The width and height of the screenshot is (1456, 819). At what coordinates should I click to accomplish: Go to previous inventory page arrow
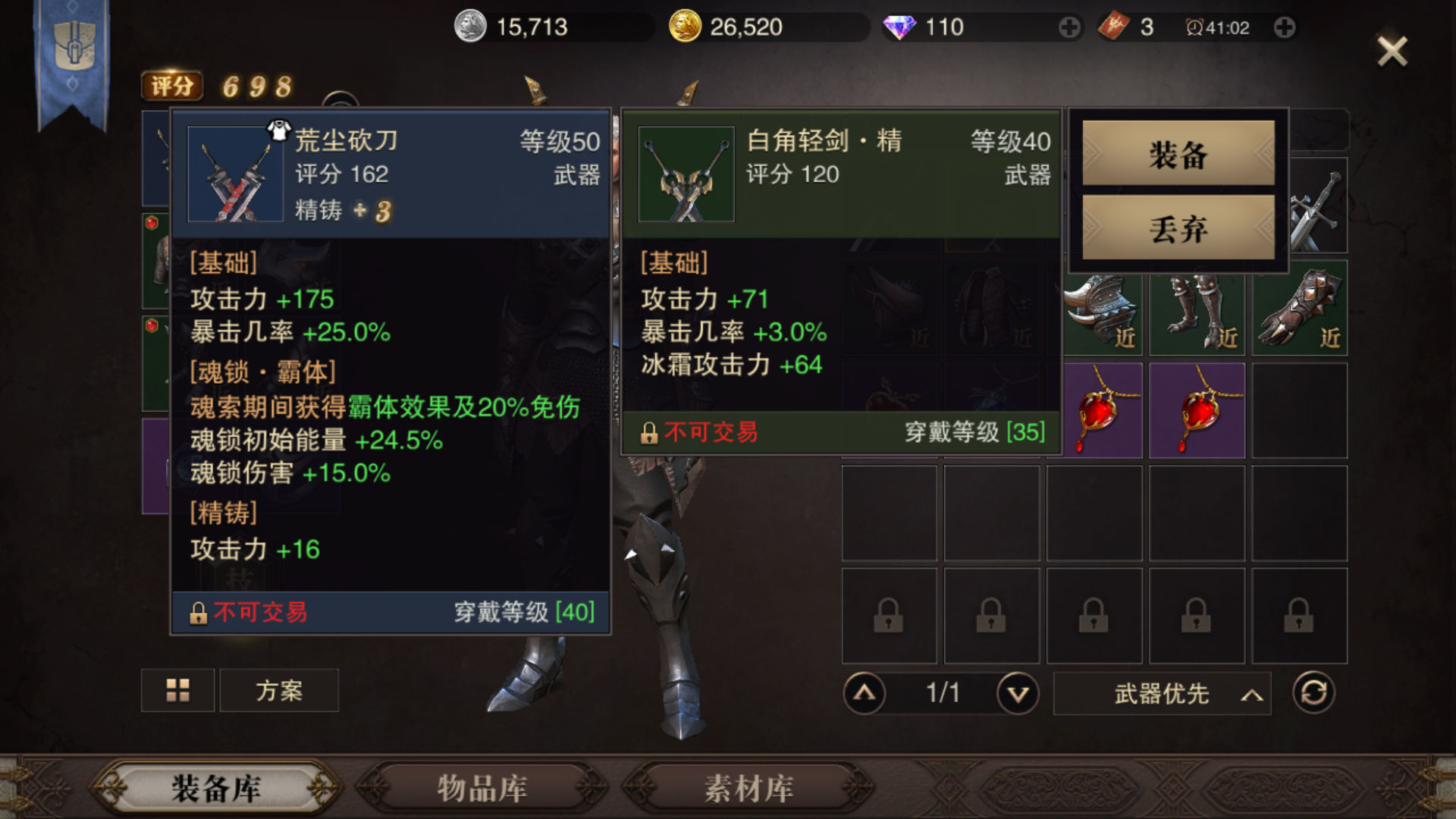[864, 693]
